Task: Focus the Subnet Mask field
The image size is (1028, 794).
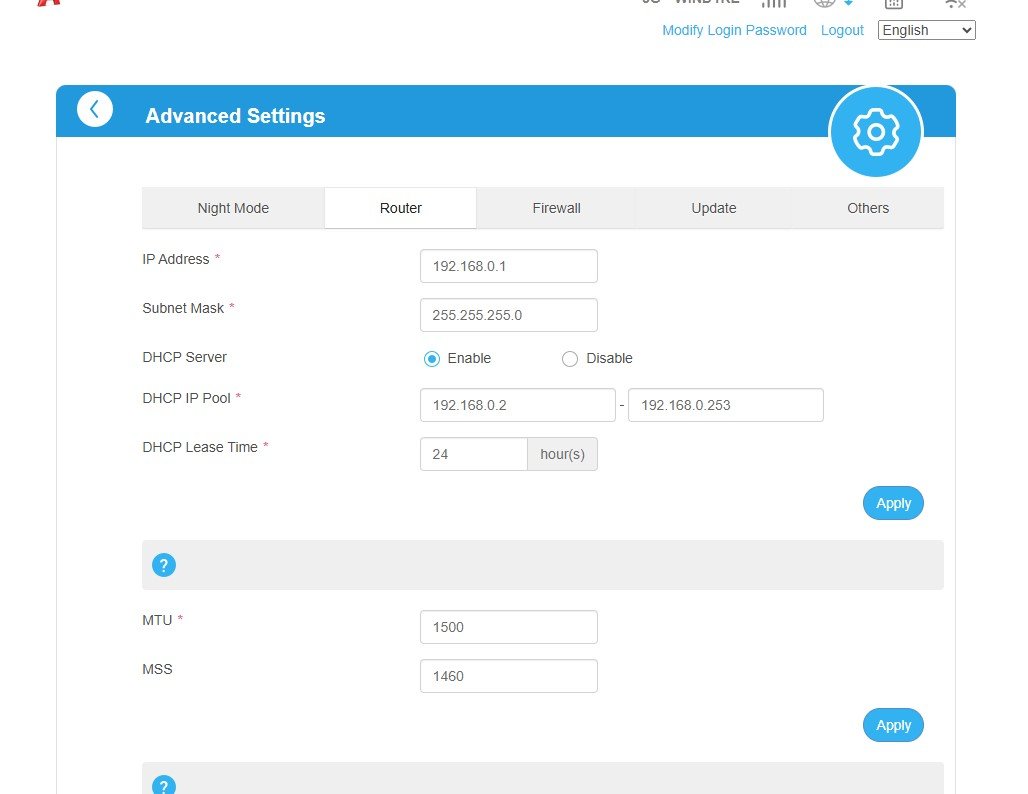Action: pos(508,315)
